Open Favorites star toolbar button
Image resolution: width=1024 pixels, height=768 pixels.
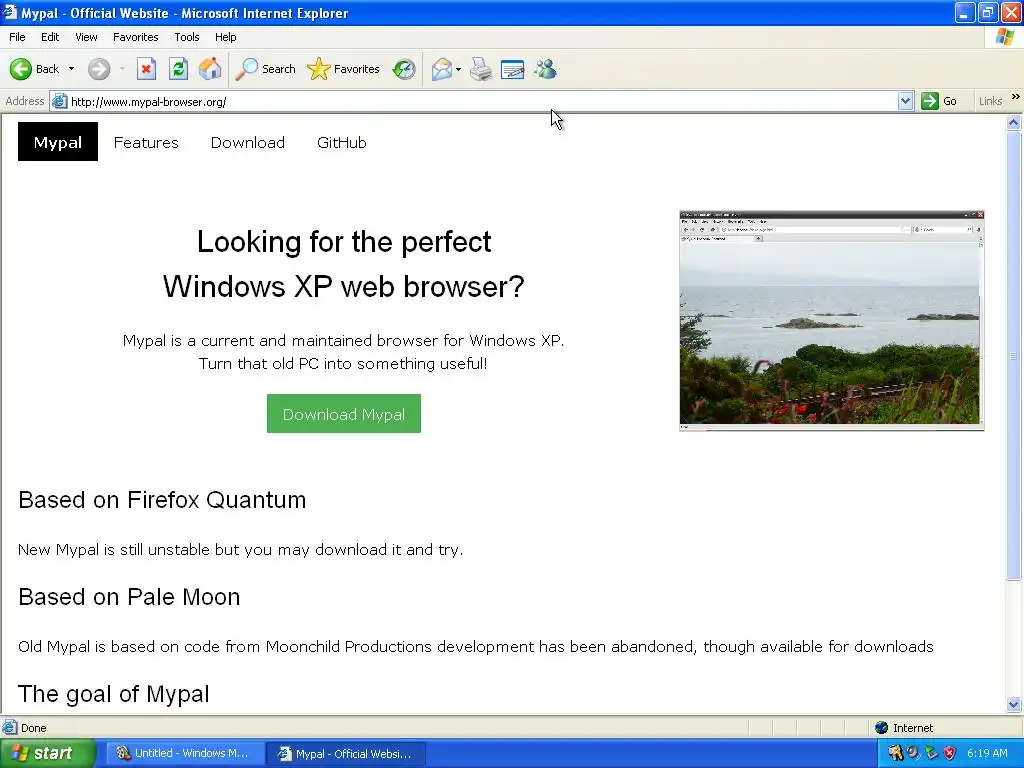coord(344,69)
